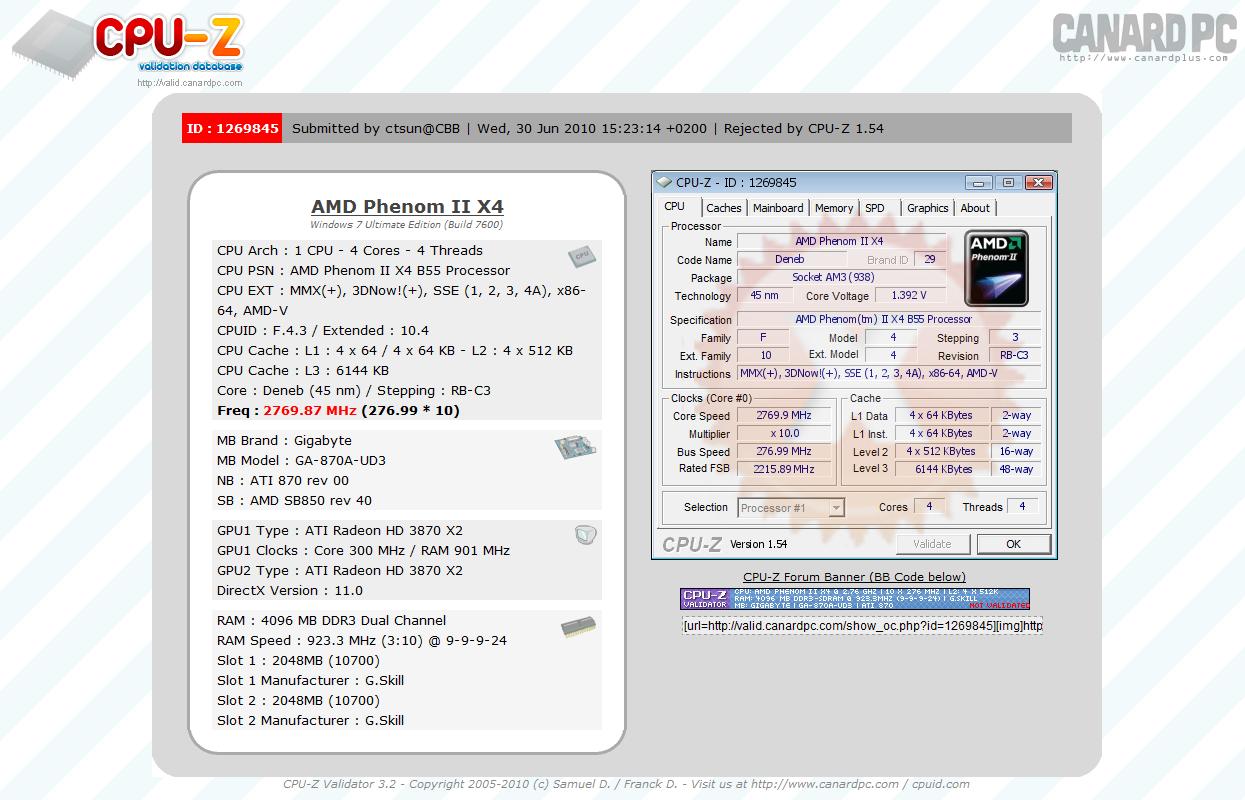This screenshot has width=1245, height=800.
Task: Open the valid.canardpc.com link under logo
Action: pos(190,83)
